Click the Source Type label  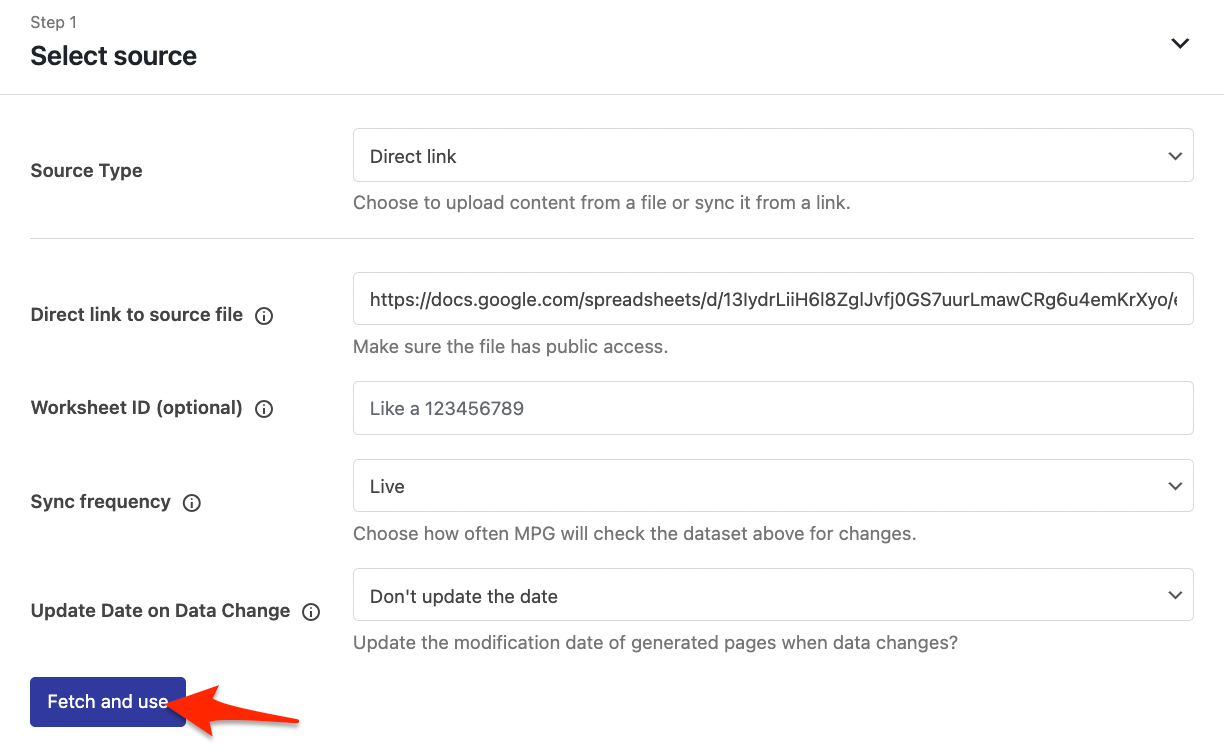tap(87, 171)
